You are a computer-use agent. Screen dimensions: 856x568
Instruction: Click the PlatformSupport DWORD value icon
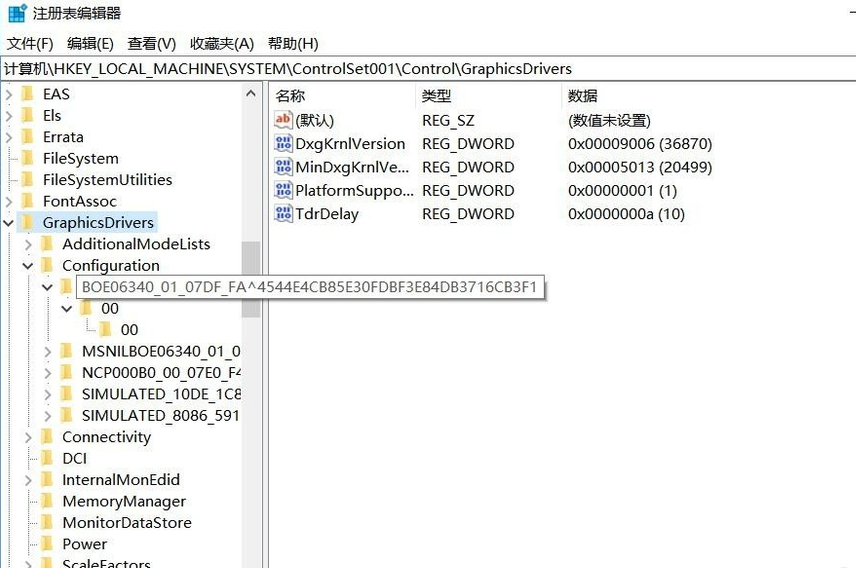(283, 190)
